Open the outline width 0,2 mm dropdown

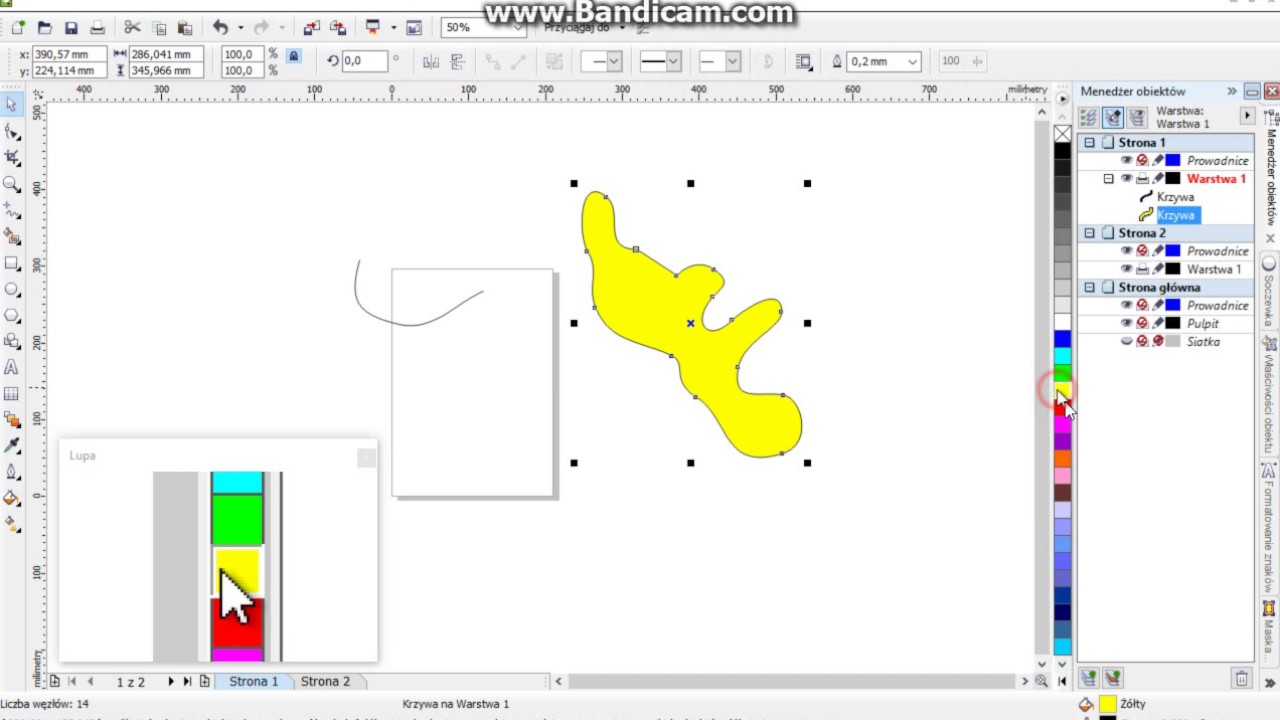[x=912, y=61]
